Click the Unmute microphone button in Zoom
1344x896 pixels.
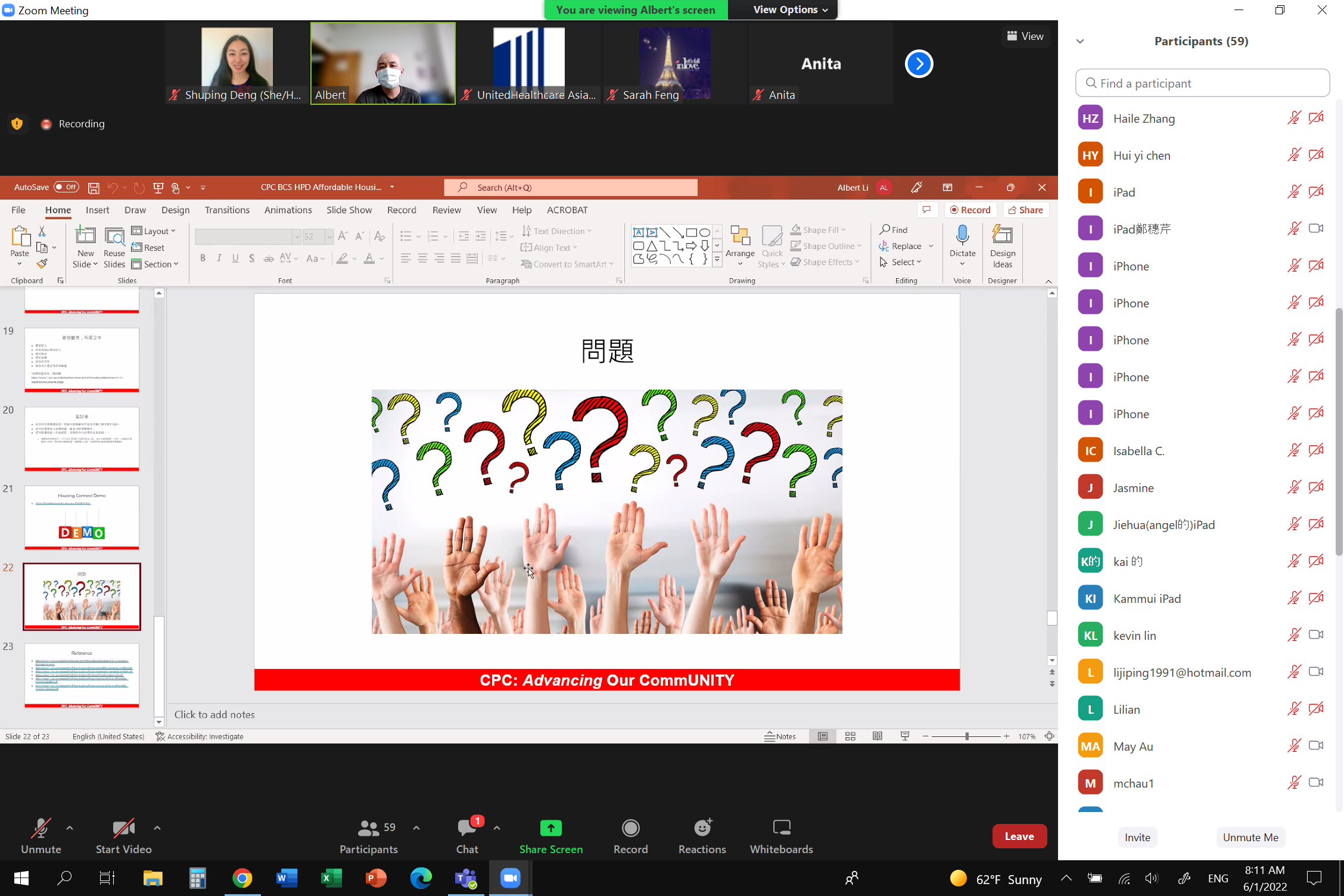point(41,836)
